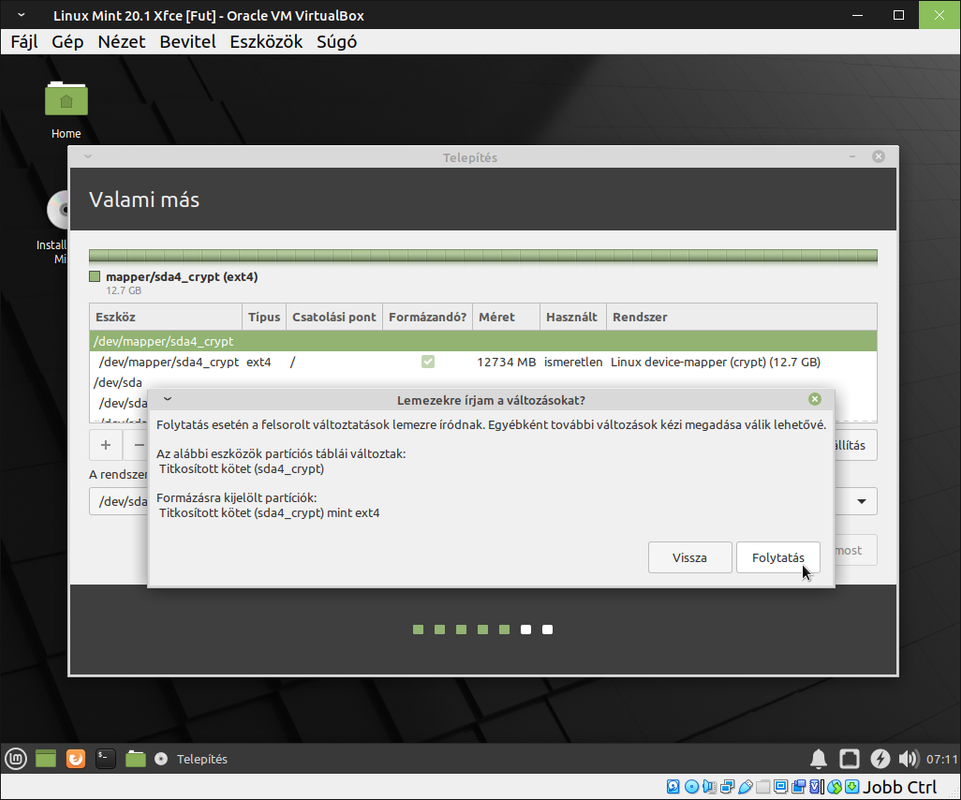961x800 pixels.
Task: Select the /dev/mapper/sda4_crypt ext4 partition row
Action: (x=483, y=362)
